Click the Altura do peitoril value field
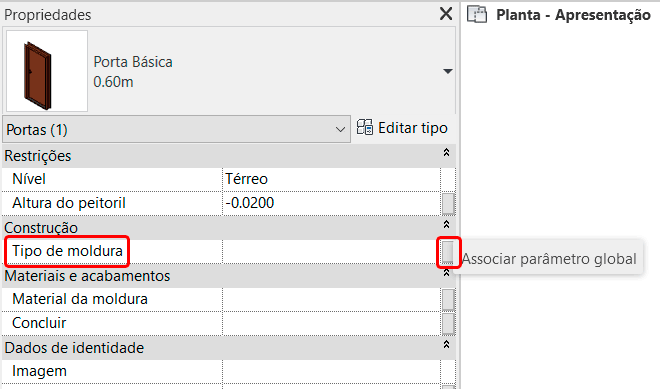The image size is (660, 389). pos(331,203)
